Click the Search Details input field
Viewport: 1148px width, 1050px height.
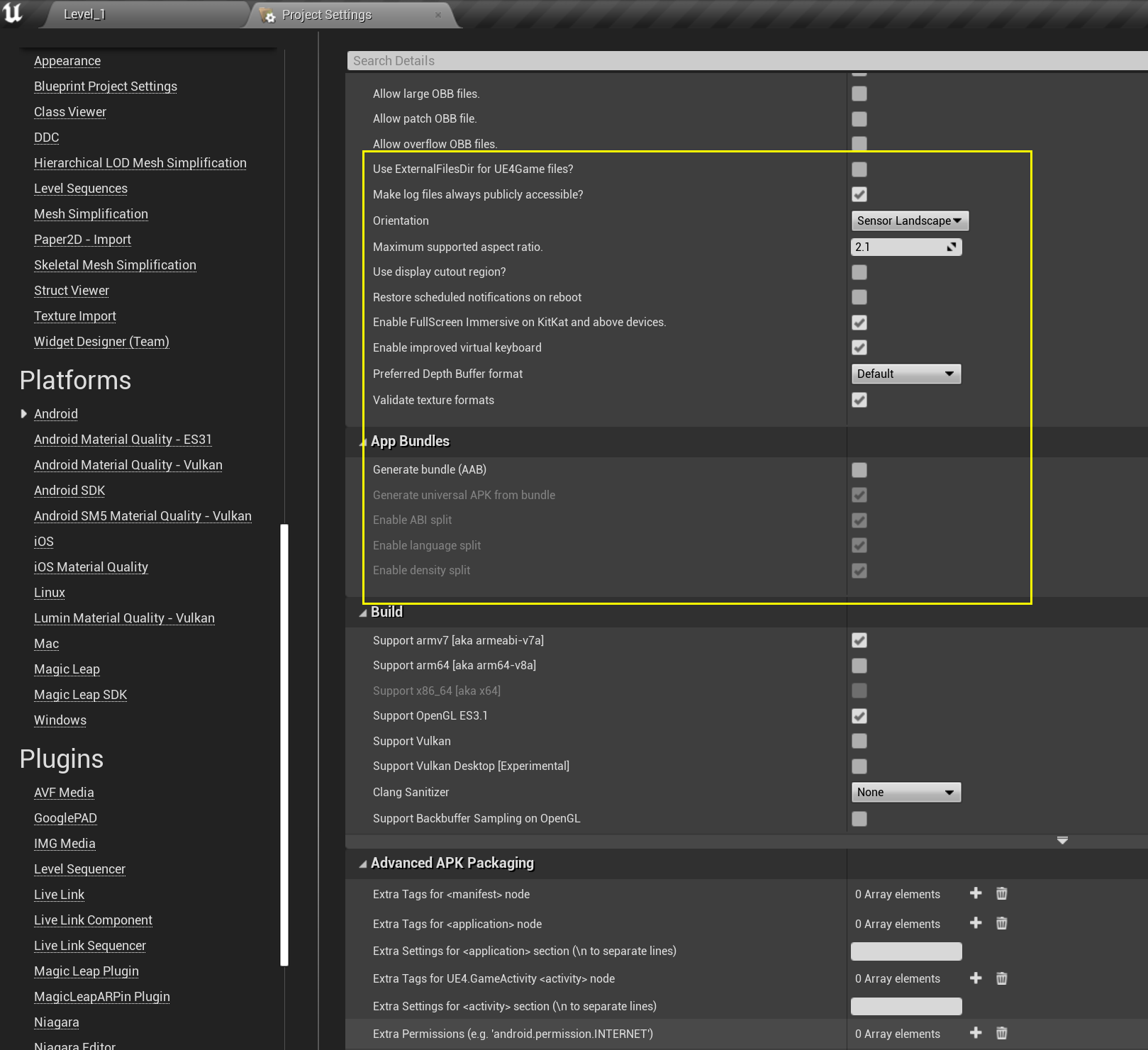tap(747, 61)
